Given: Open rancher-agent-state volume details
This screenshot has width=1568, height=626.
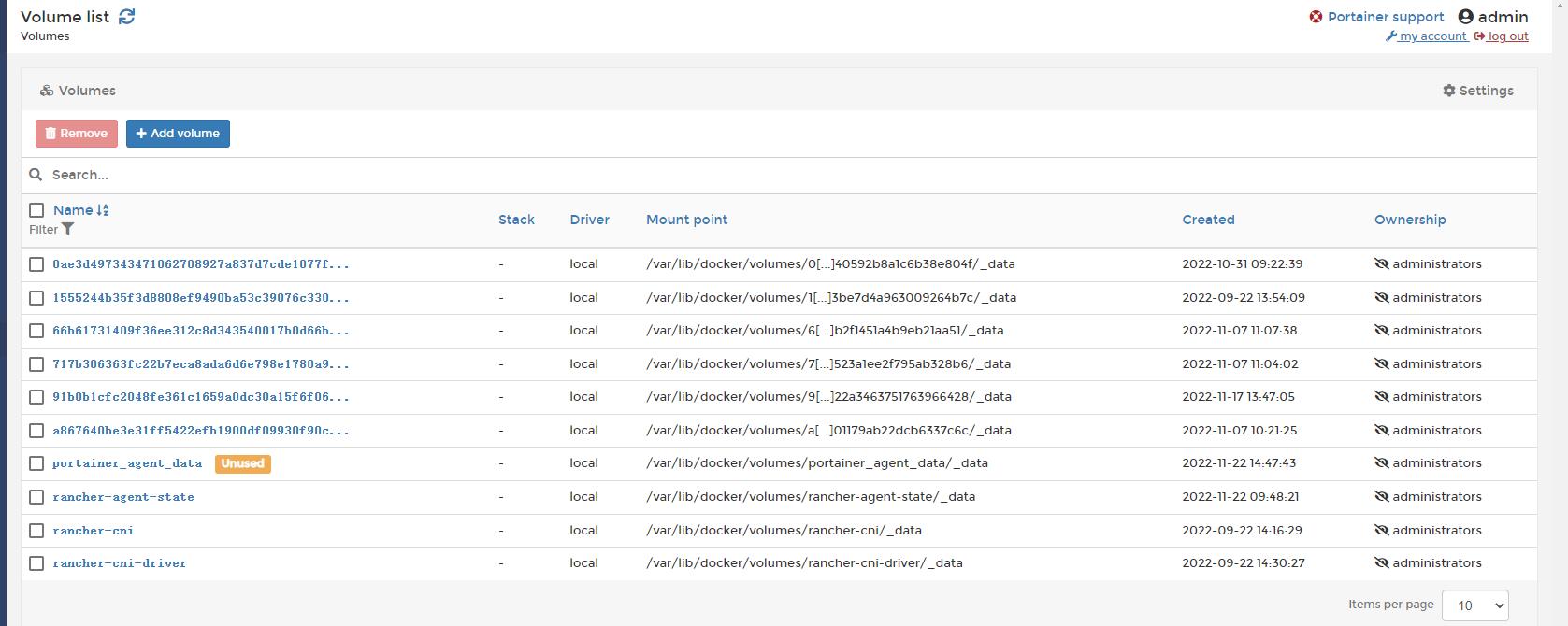Looking at the screenshot, I should coord(123,497).
